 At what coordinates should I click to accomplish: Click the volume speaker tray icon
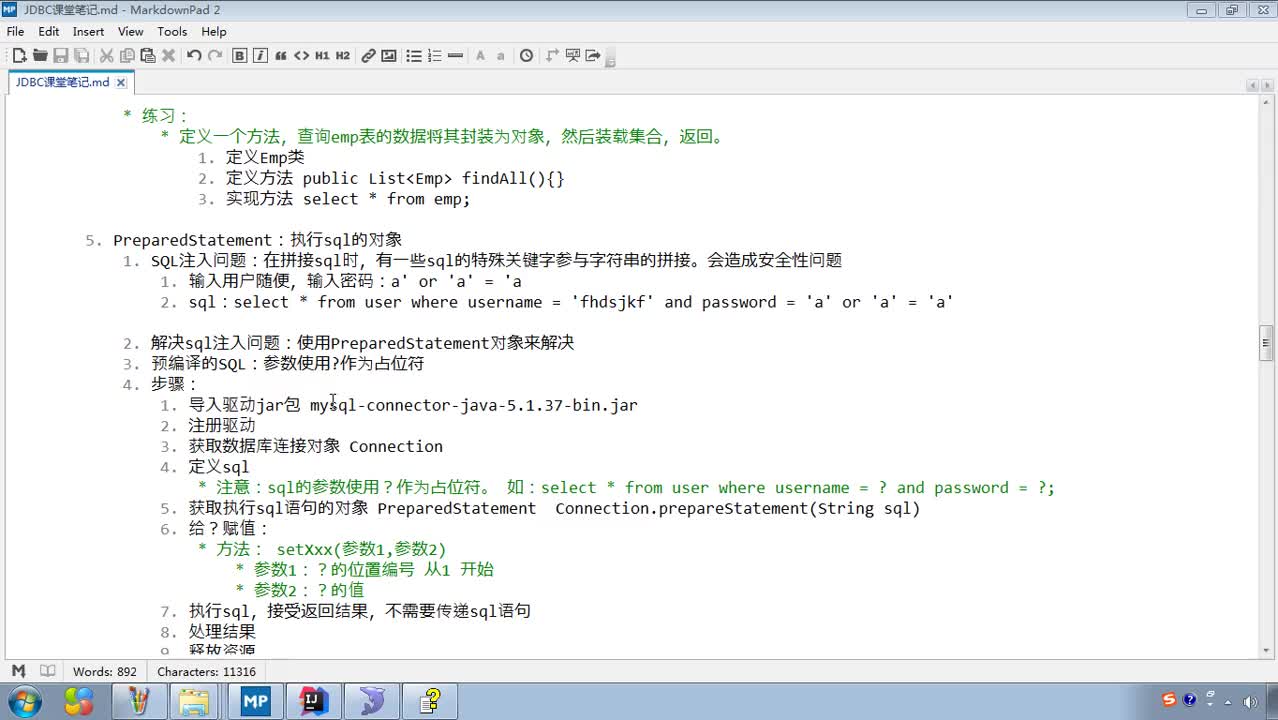pos(1250,701)
